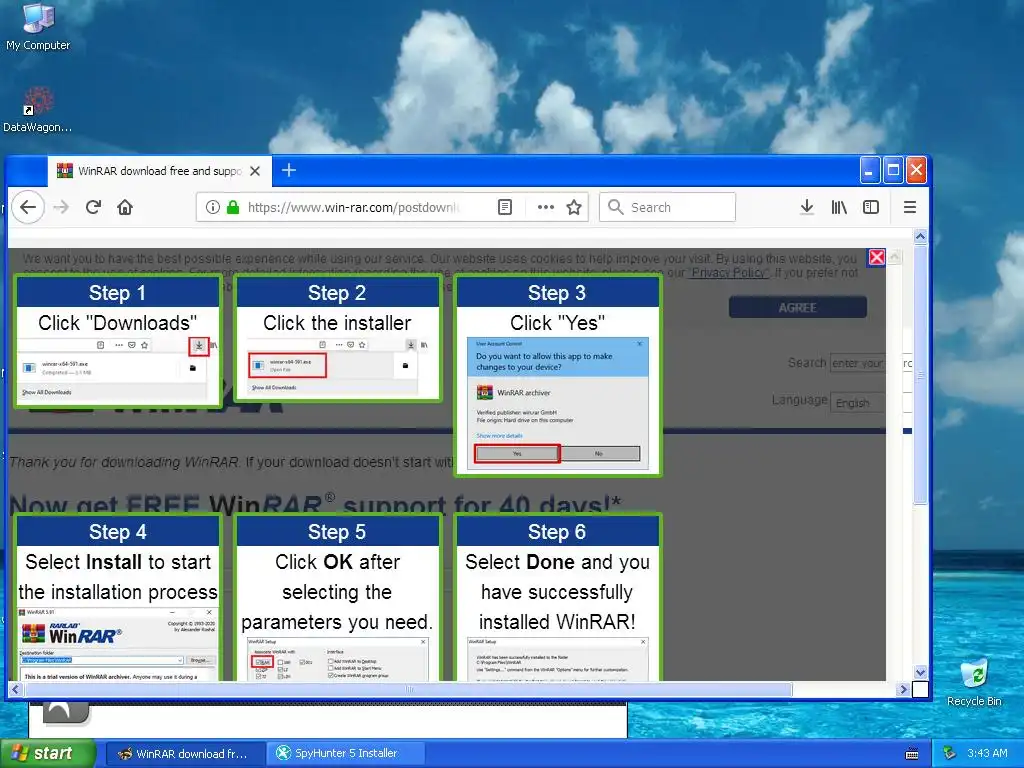Open Firefox Library icon
This screenshot has width=1024, height=768.
pyautogui.click(x=839, y=208)
